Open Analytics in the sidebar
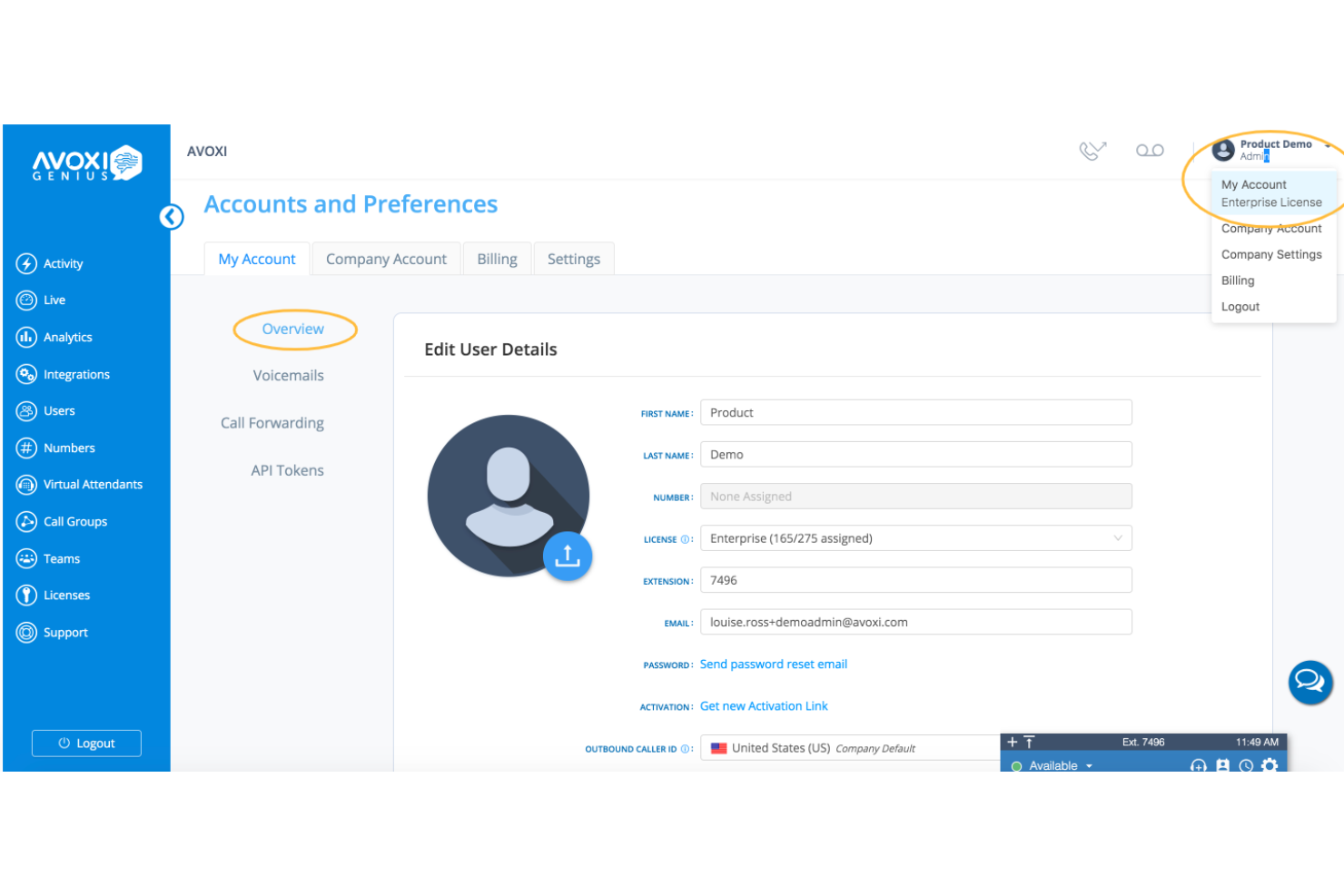Image resolution: width=1344 pixels, height=896 pixels. pos(54,337)
